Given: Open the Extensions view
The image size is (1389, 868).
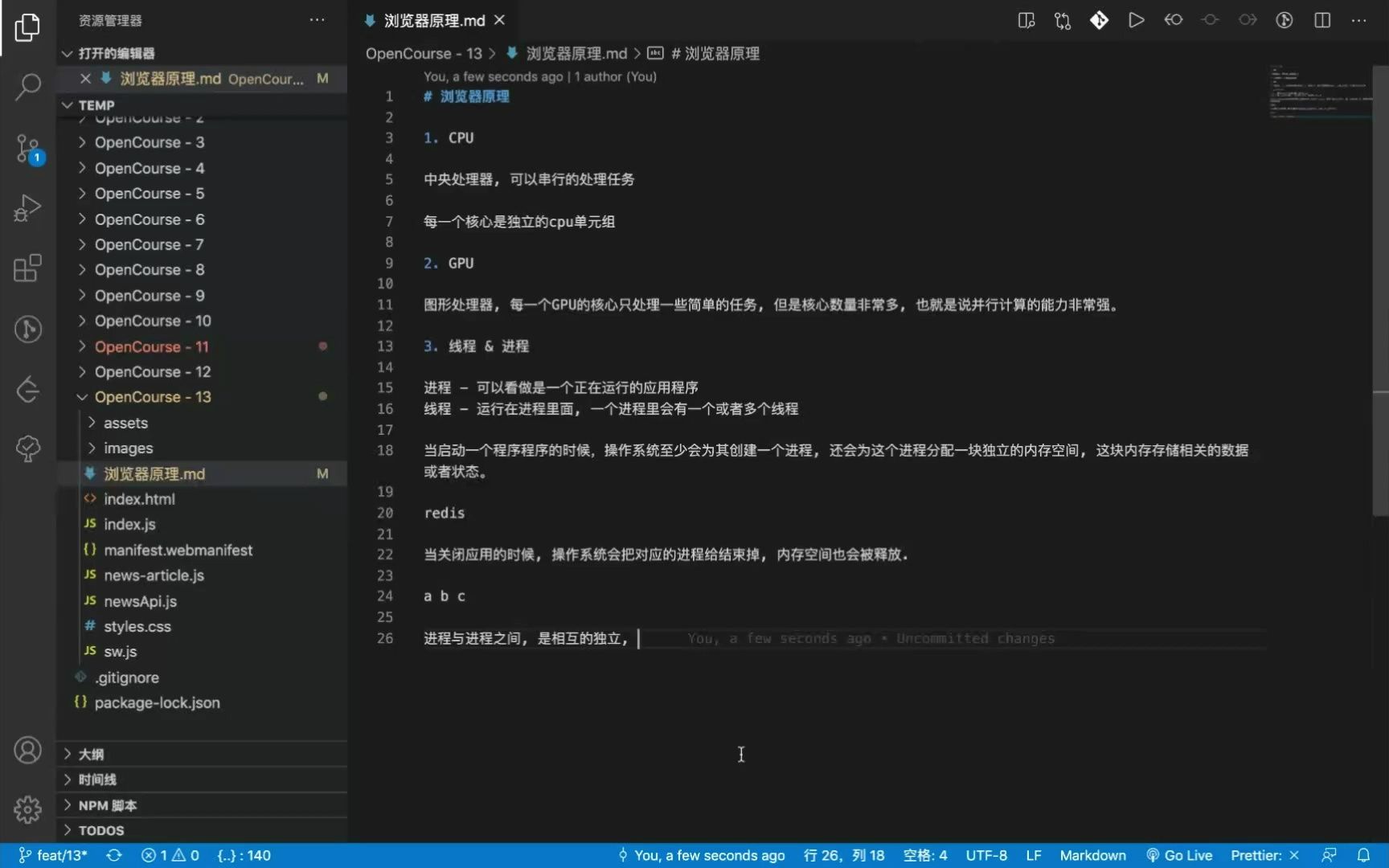Looking at the screenshot, I should coord(27,268).
